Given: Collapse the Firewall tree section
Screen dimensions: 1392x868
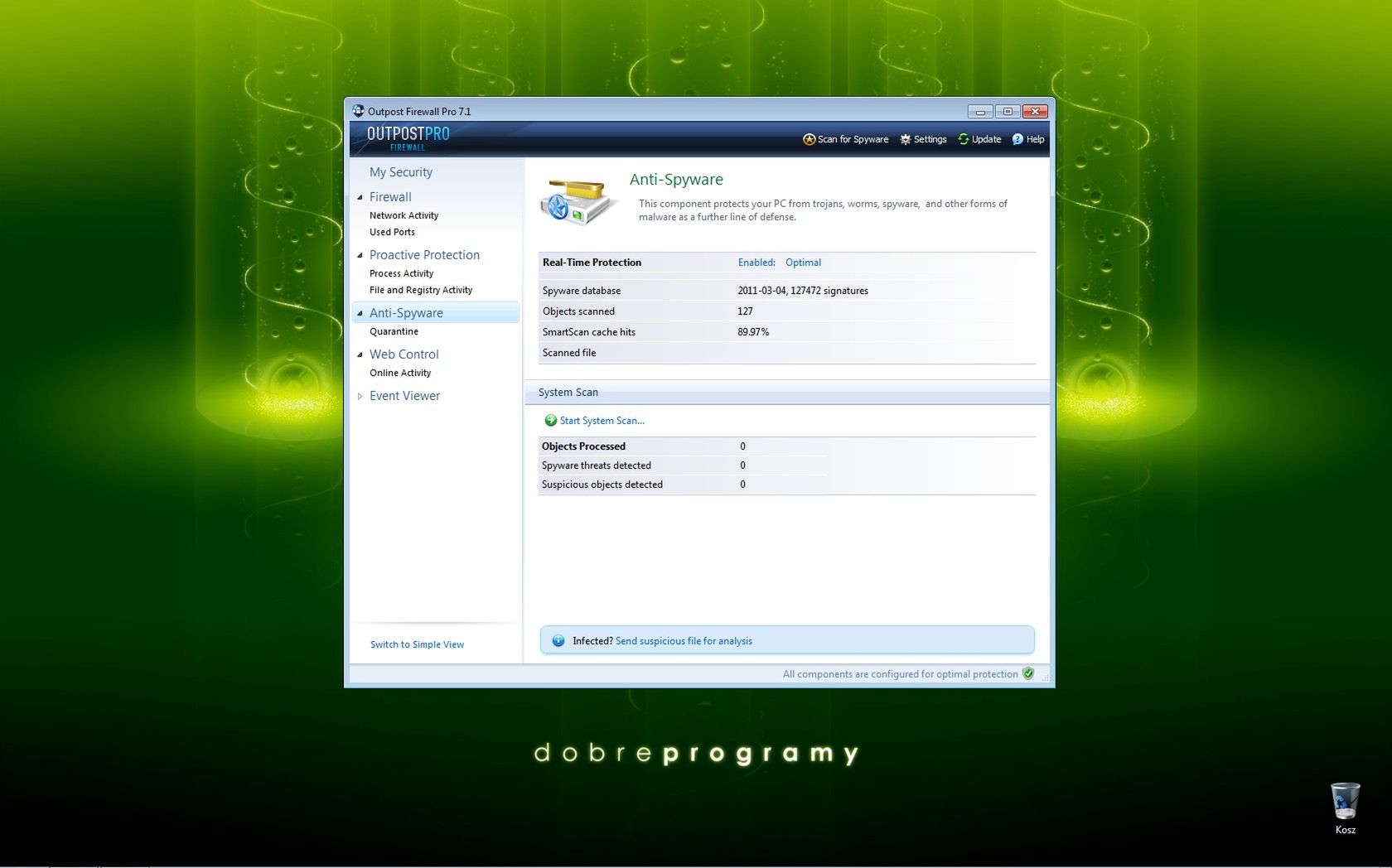Looking at the screenshot, I should (360, 197).
